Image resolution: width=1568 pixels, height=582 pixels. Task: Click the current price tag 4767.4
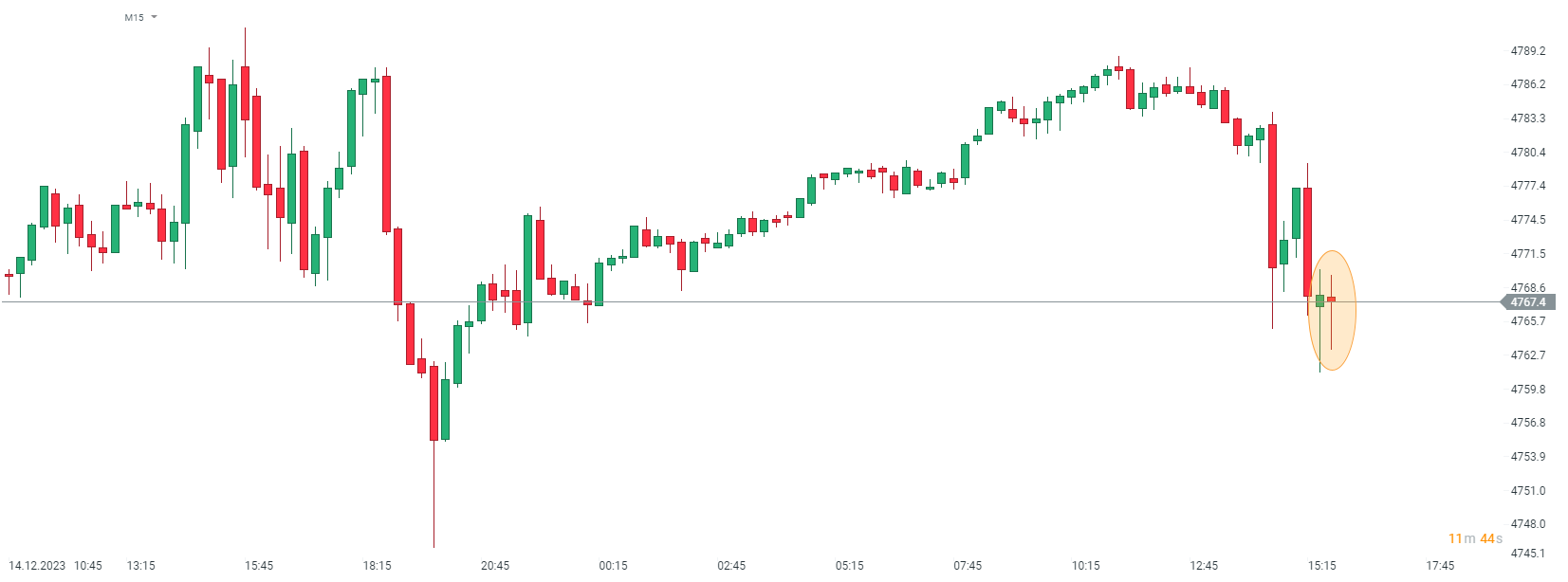pyautogui.click(x=1527, y=302)
